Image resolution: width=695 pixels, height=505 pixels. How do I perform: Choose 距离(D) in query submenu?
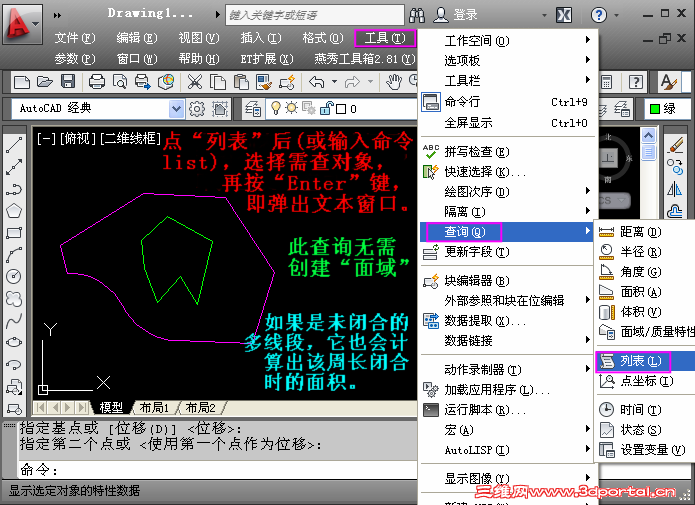pyautogui.click(x=646, y=231)
